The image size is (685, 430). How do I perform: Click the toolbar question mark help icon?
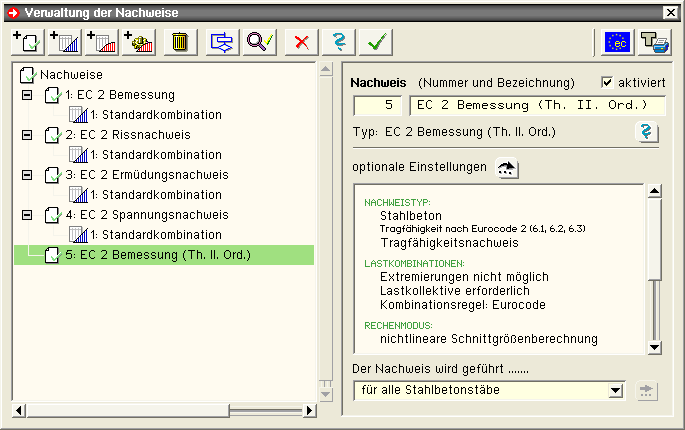[338, 42]
